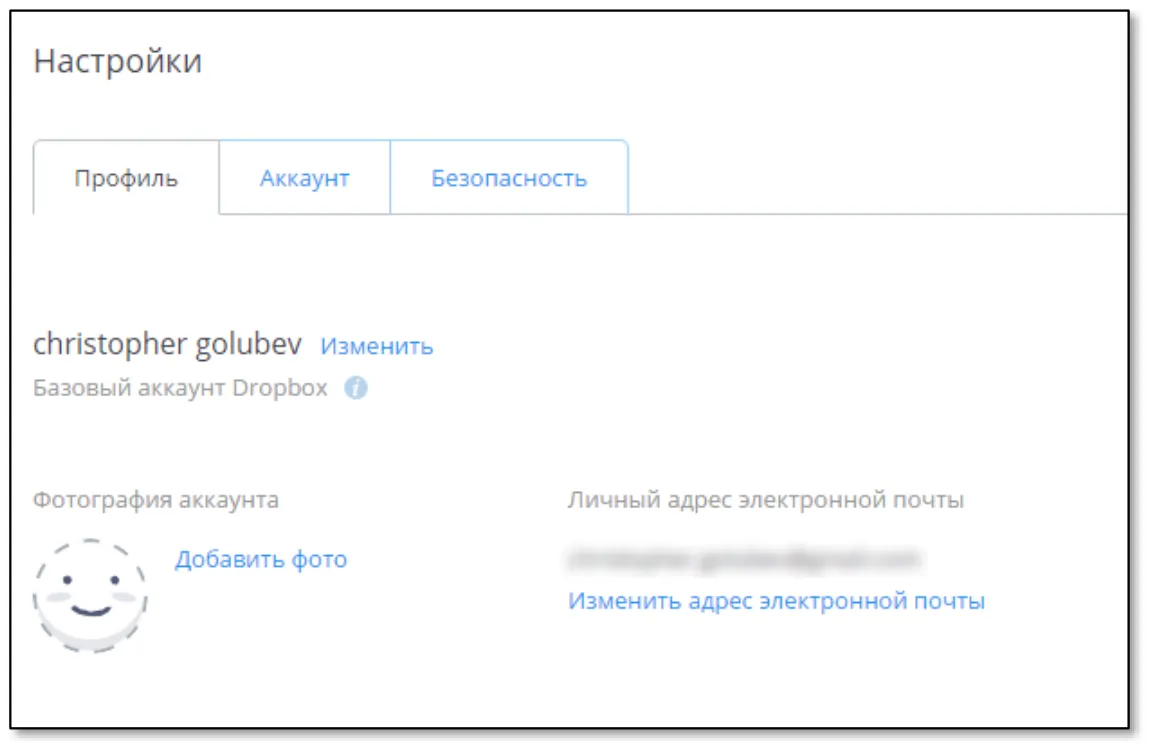Screen dimensions: 1152x751
Task: Click the Добавить фото link
Action: (x=261, y=559)
